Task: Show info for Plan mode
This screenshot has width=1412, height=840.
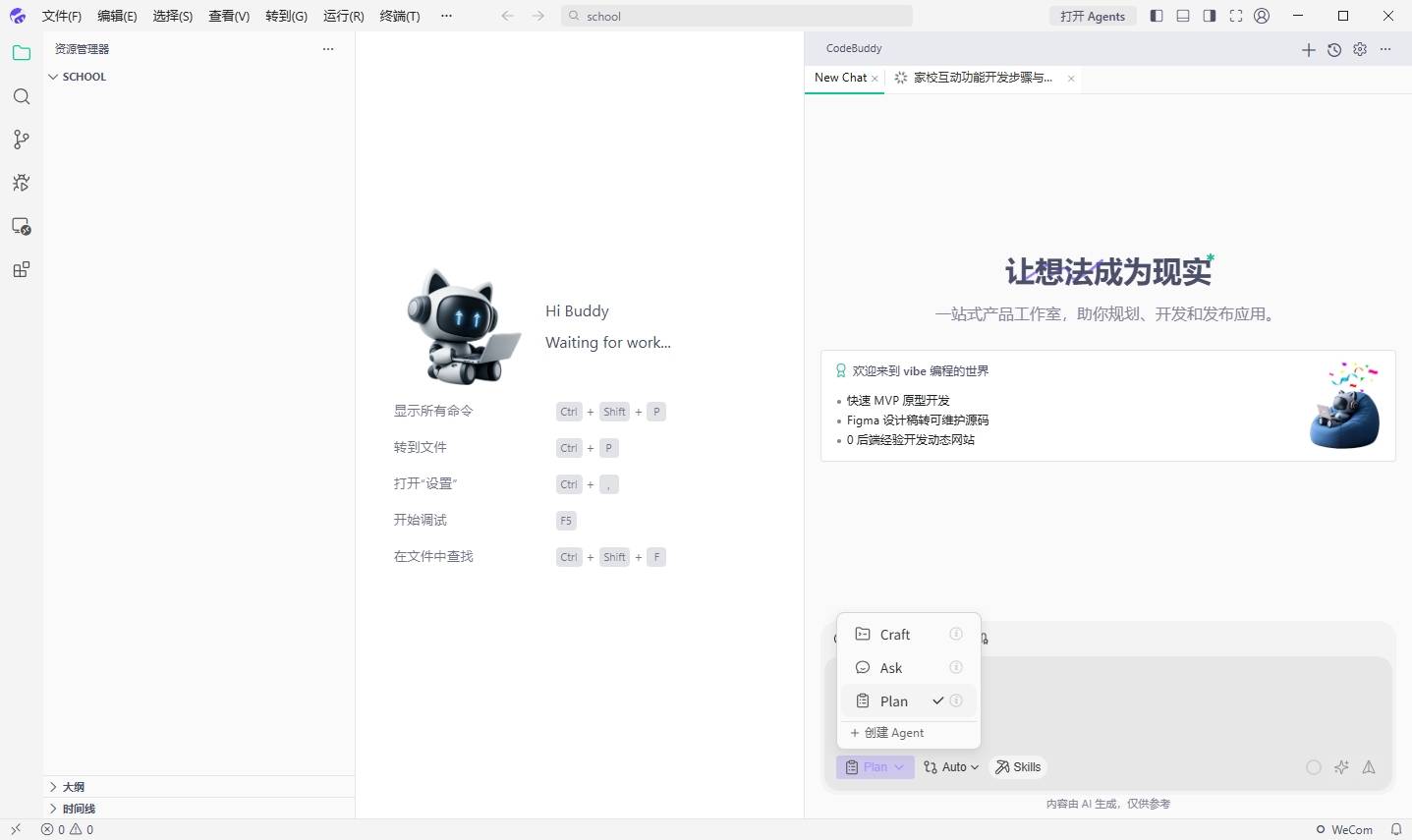Action: click(x=956, y=700)
